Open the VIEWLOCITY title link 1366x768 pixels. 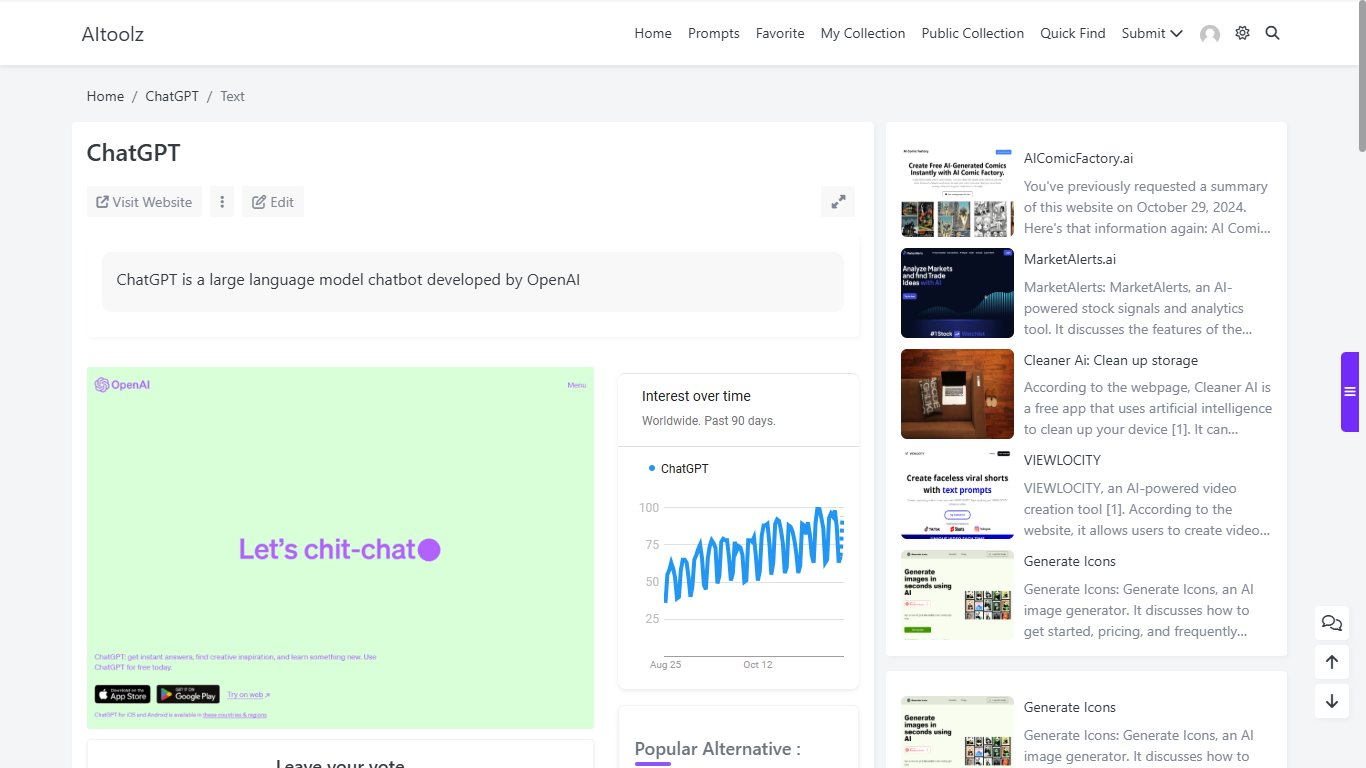point(1062,460)
